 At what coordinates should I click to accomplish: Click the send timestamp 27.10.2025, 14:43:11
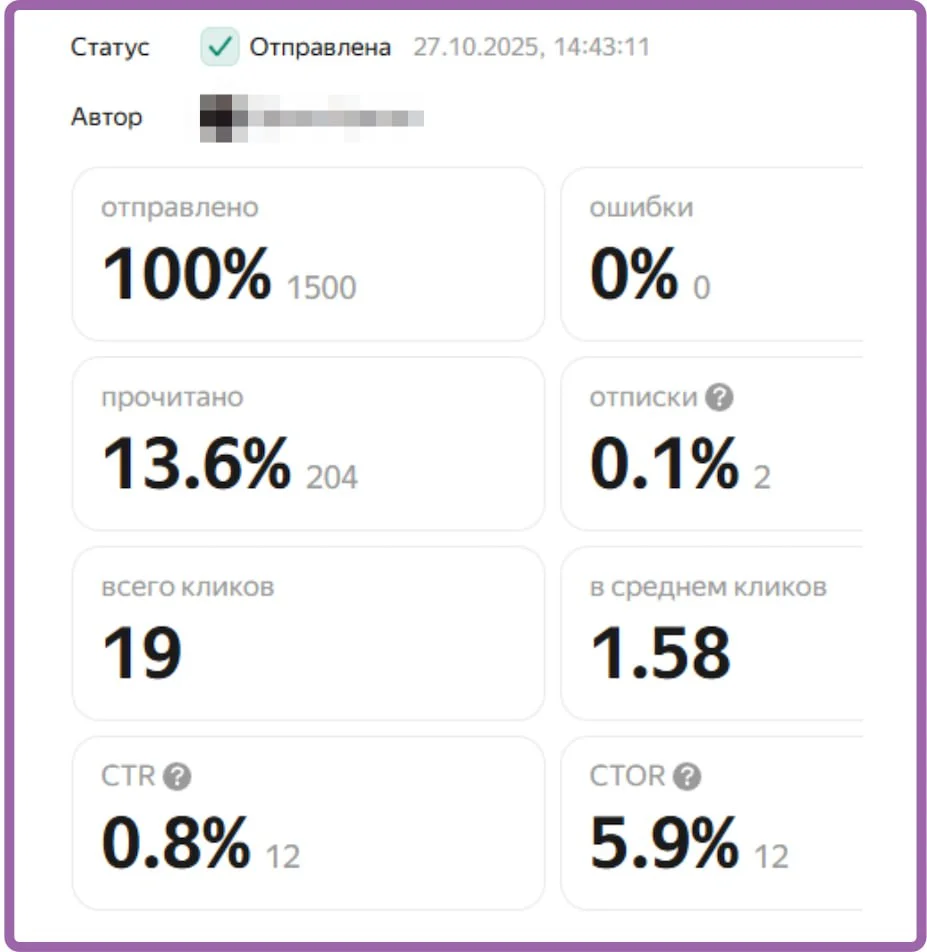coord(531,47)
